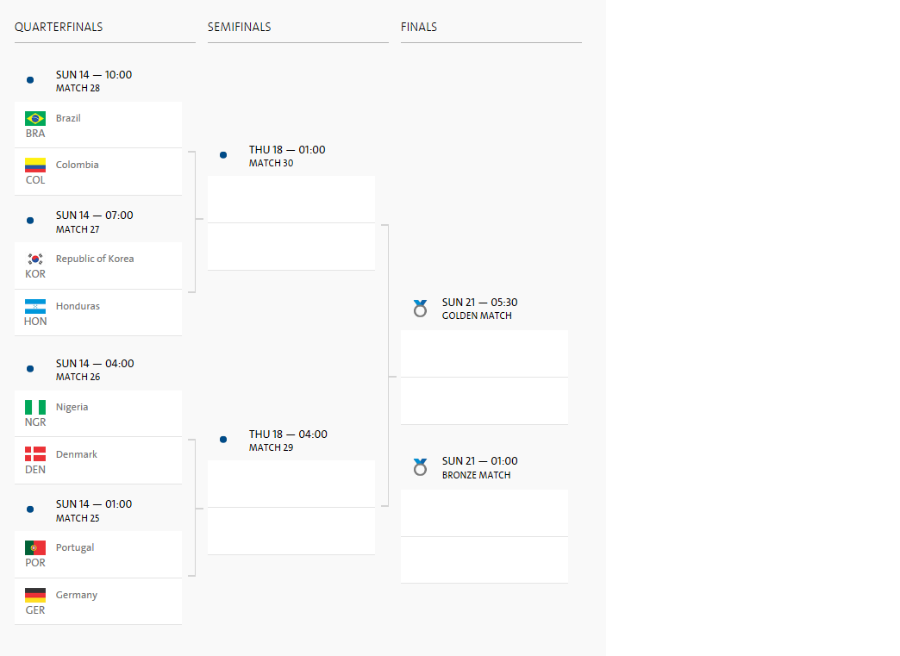The height and width of the screenshot is (656, 900).
Task: Click the Bronze Match medal icon
Action: pyautogui.click(x=420, y=467)
